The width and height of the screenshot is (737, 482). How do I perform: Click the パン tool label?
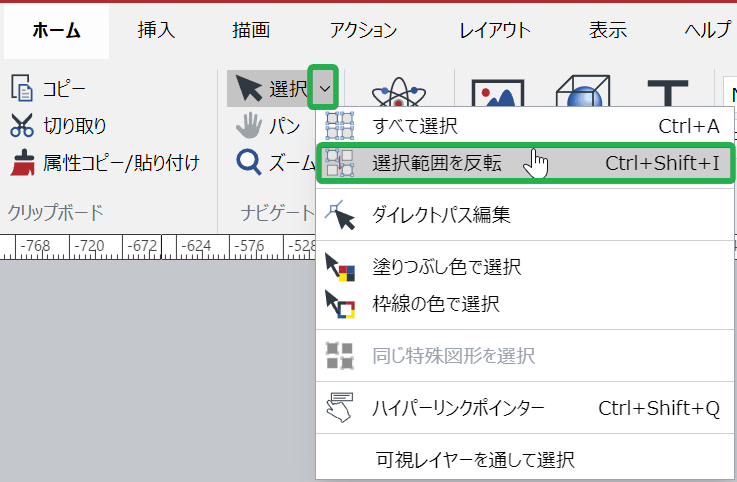click(x=285, y=126)
